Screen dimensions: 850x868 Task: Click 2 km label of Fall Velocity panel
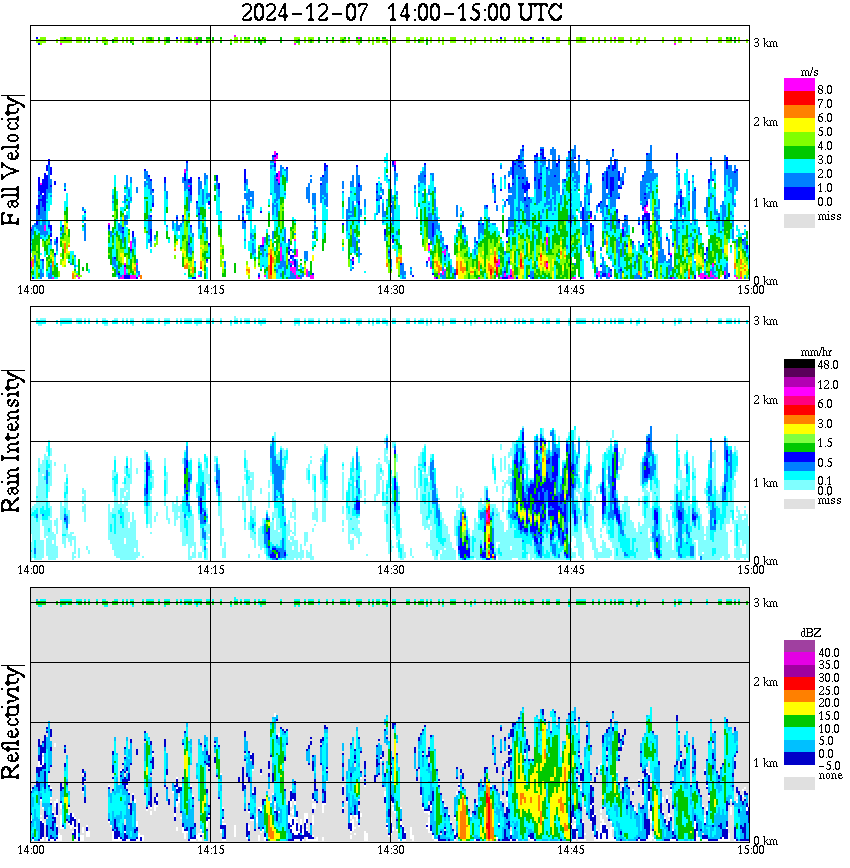tap(765, 122)
